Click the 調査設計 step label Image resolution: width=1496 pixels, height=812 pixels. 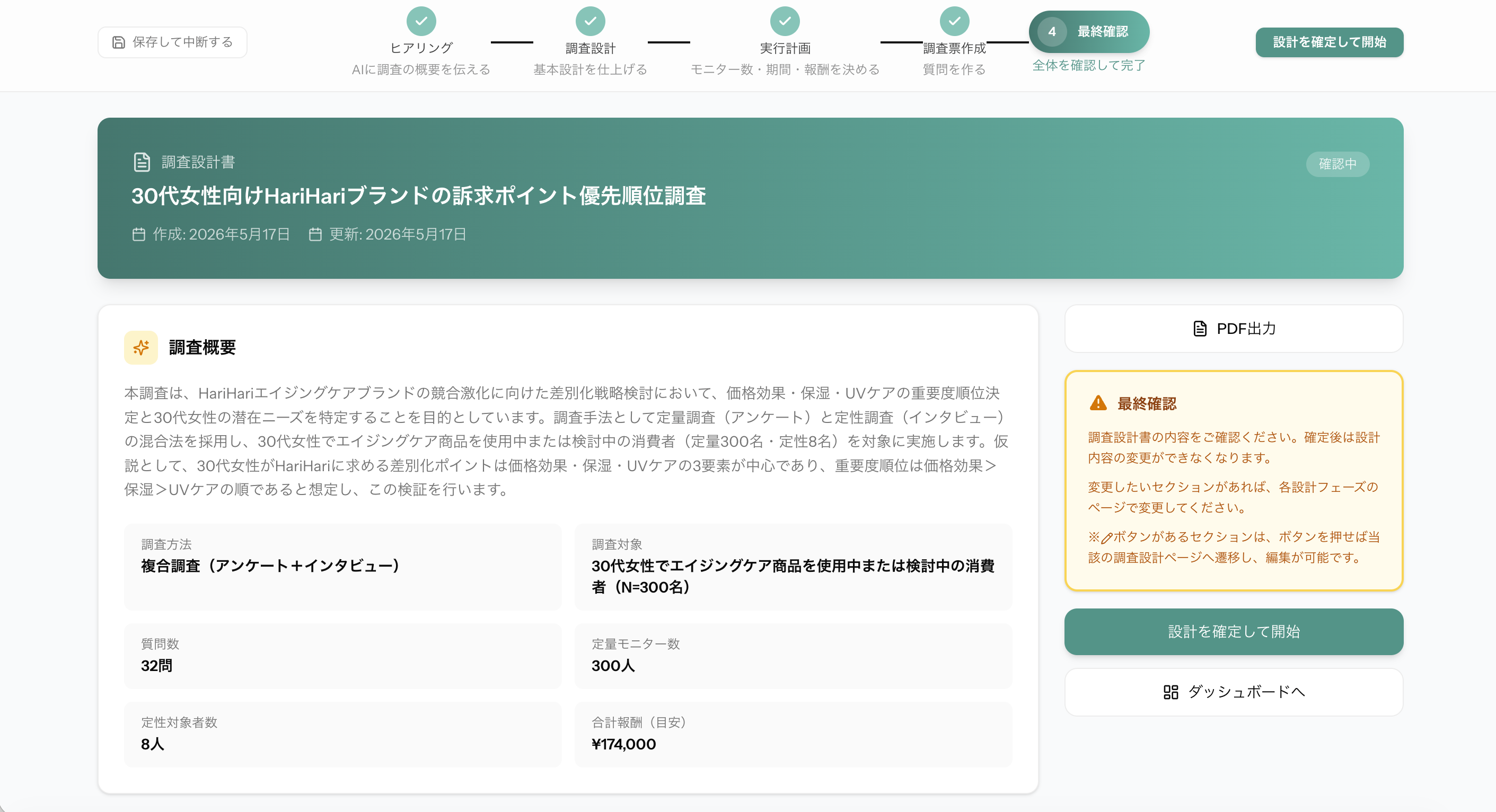point(590,48)
